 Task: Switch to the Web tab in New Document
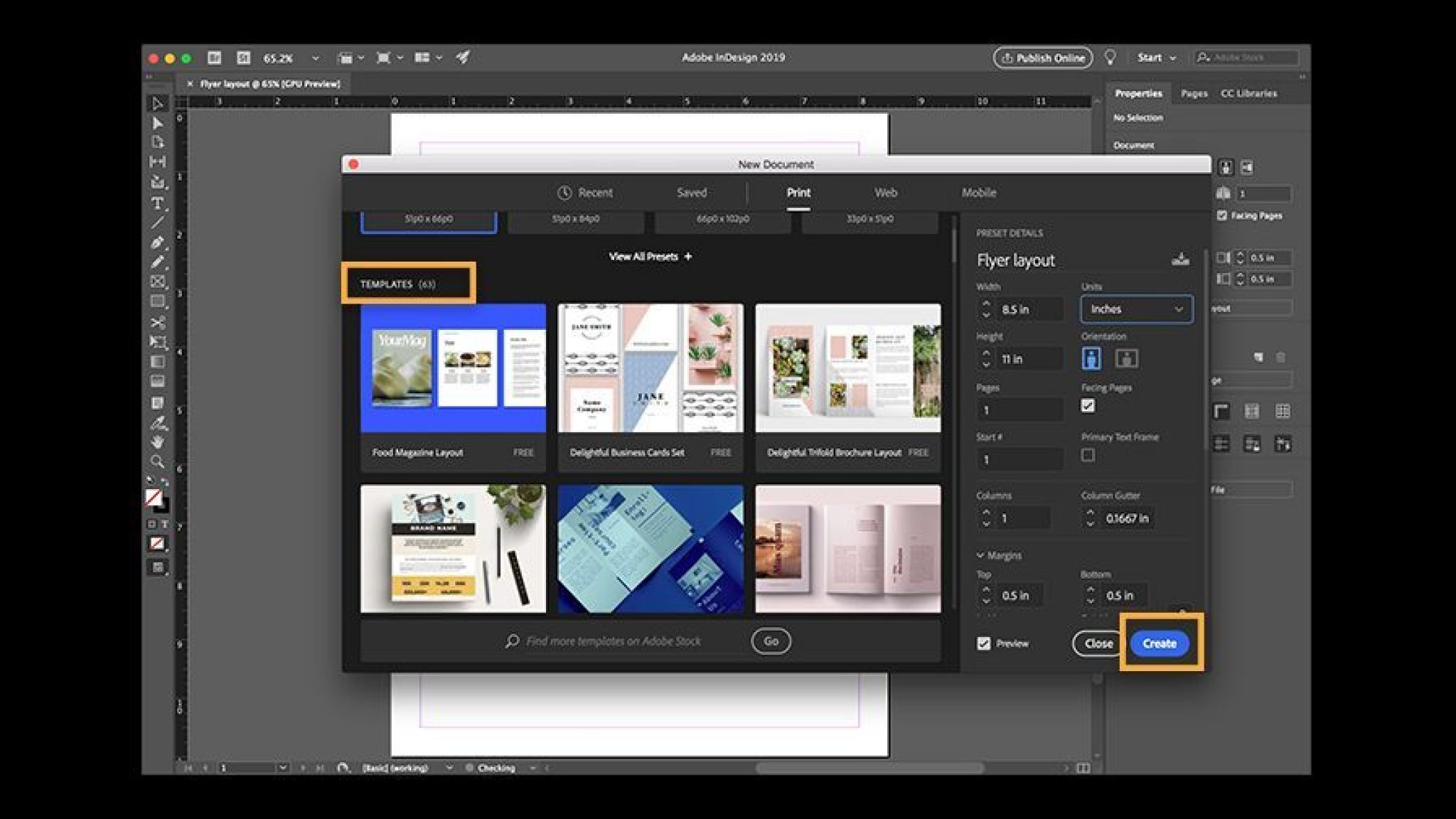[886, 193]
